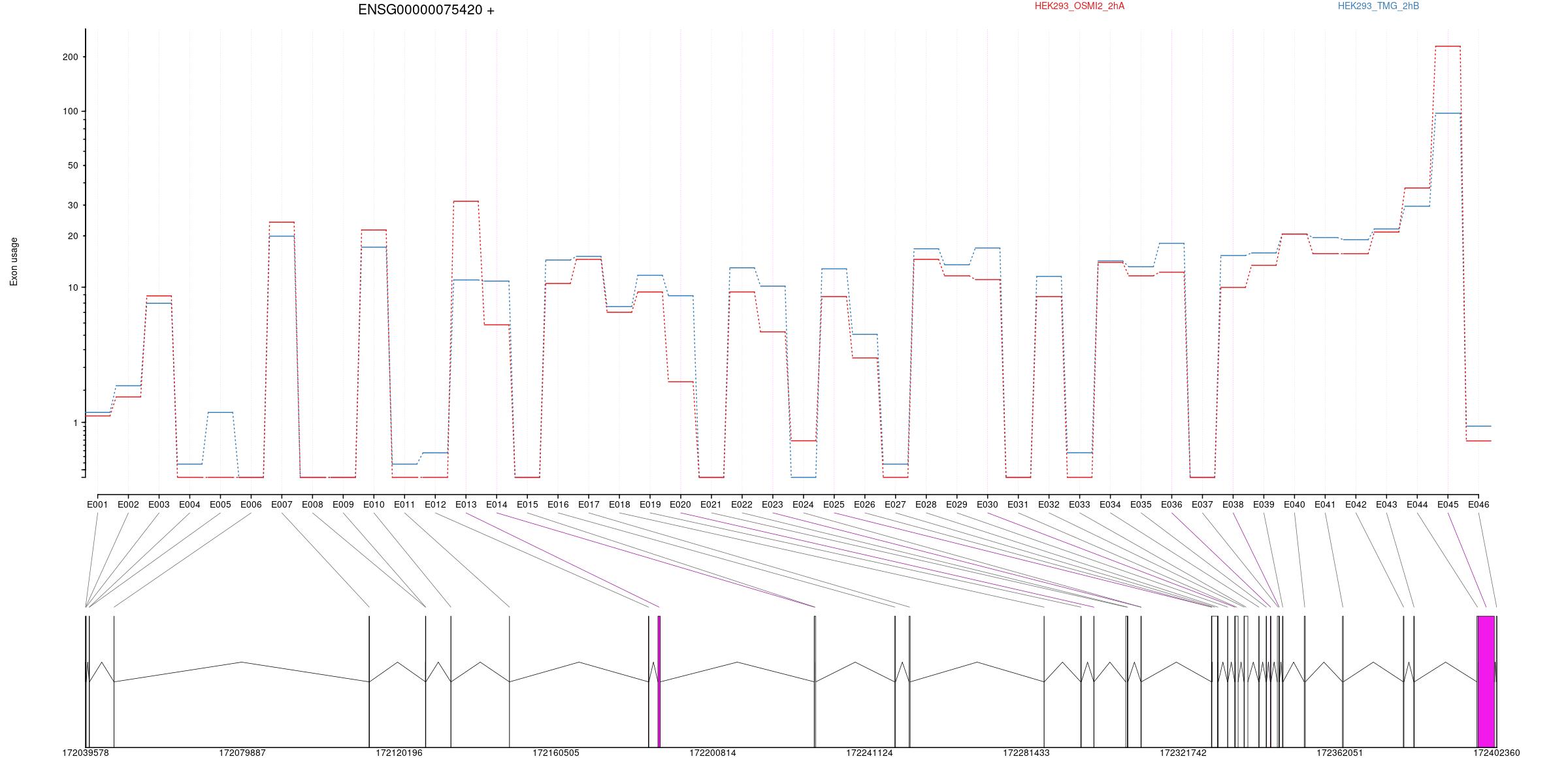Screen dimensions: 1568x784
Task: Click the exon label E003
Action: (x=159, y=504)
